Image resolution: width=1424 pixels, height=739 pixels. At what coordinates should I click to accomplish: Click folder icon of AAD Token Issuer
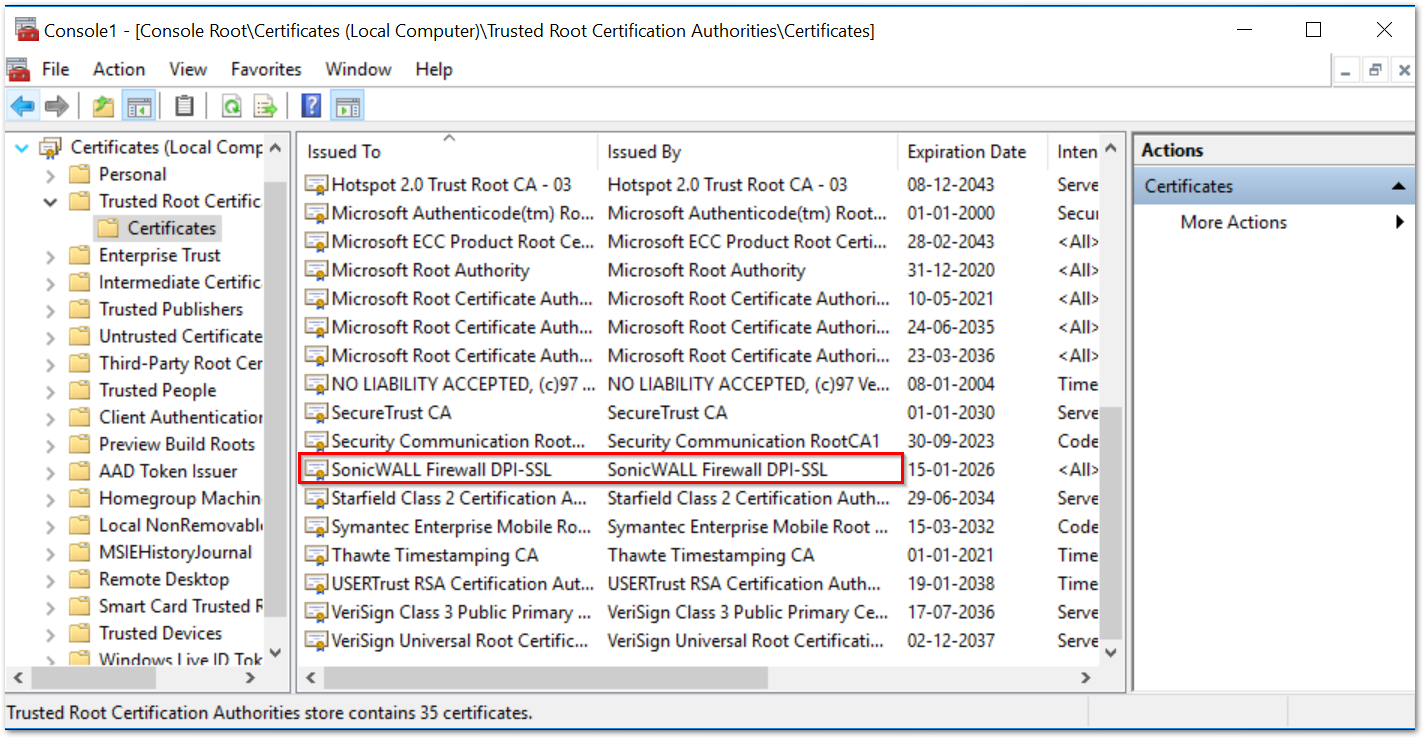tap(80, 471)
